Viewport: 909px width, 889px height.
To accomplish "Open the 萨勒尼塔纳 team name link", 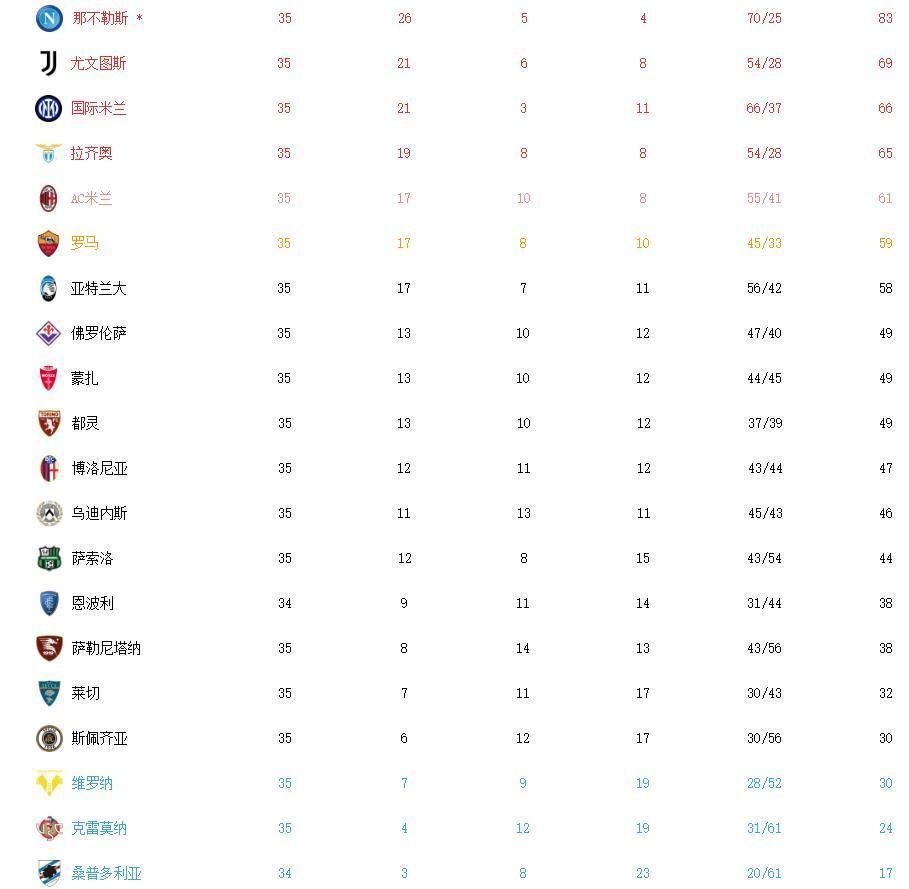I will coord(106,648).
